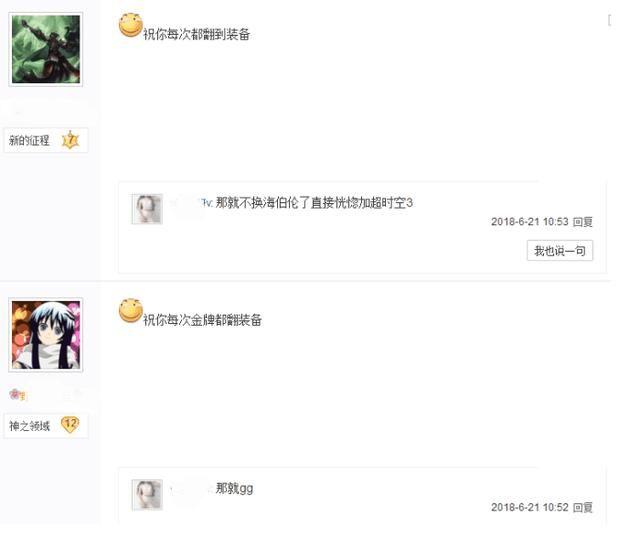This screenshot has width=640, height=539.
Task: Click the smiley emoticon in second post
Action: (x=131, y=311)
